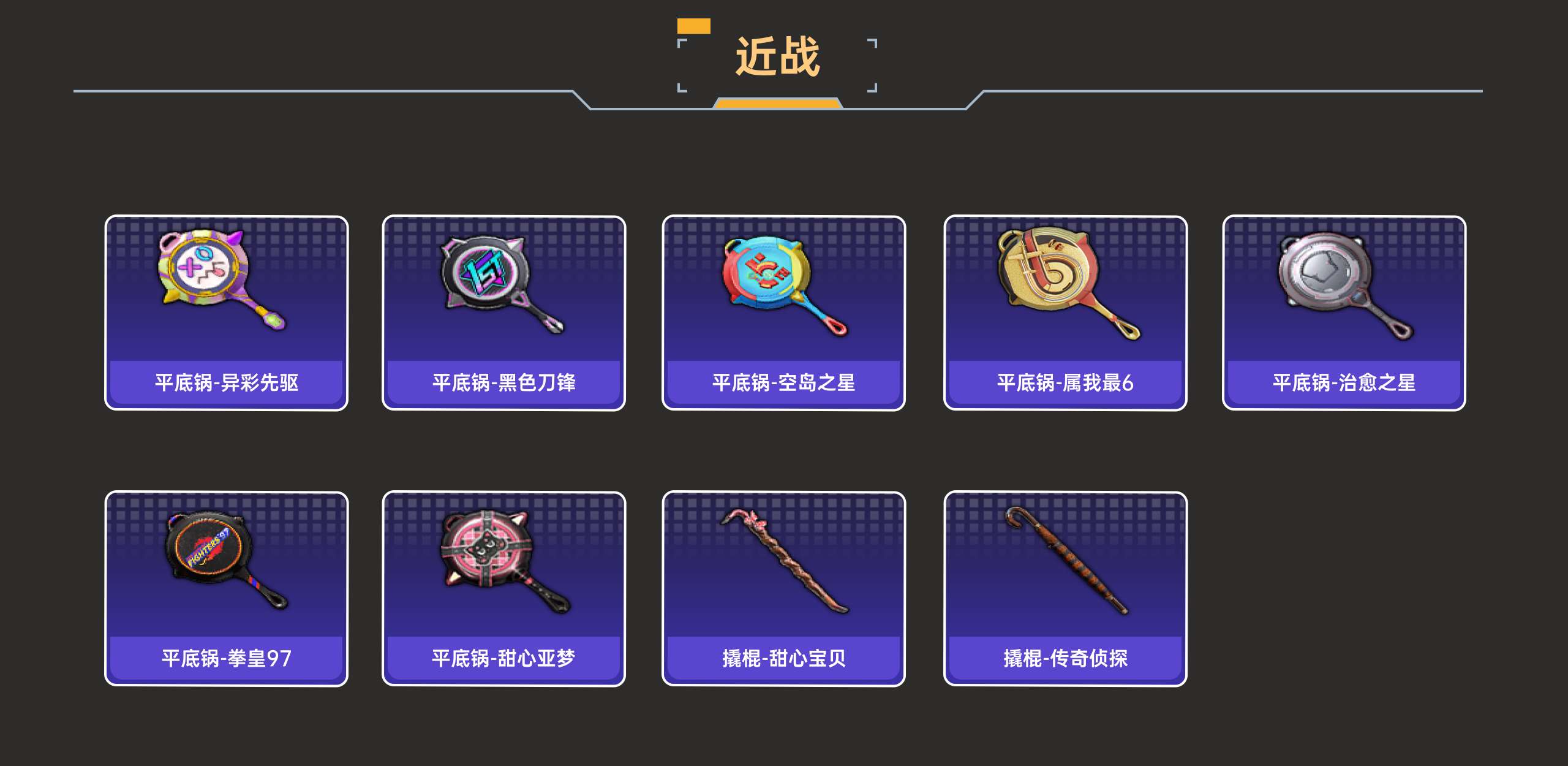Select the 平底锅-空岛之星 label bar

pyautogui.click(x=784, y=383)
